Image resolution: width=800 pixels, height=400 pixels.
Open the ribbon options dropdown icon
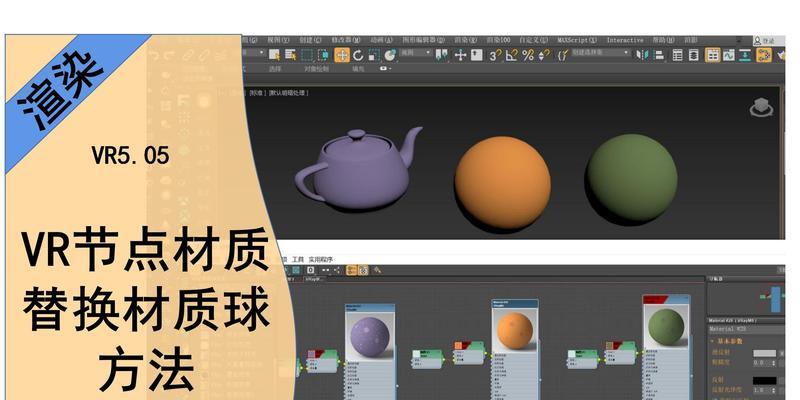386,68
